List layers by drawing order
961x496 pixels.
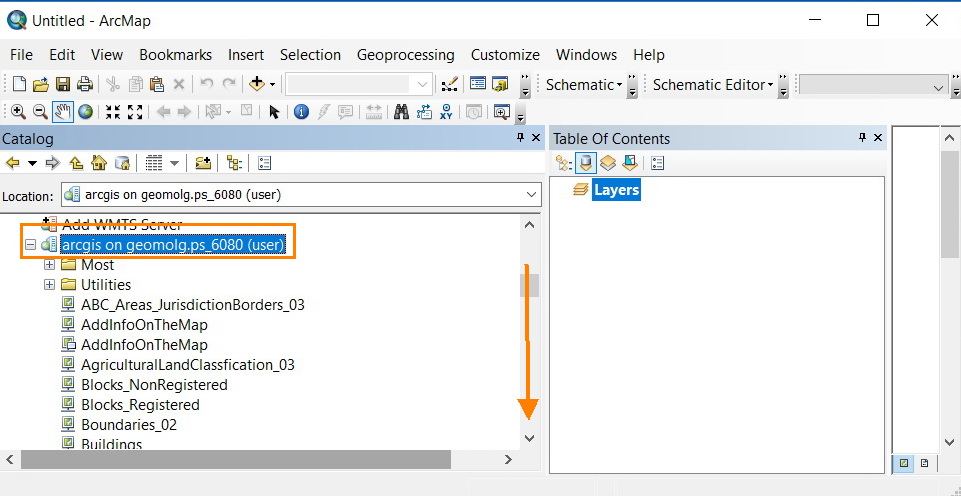(x=563, y=163)
